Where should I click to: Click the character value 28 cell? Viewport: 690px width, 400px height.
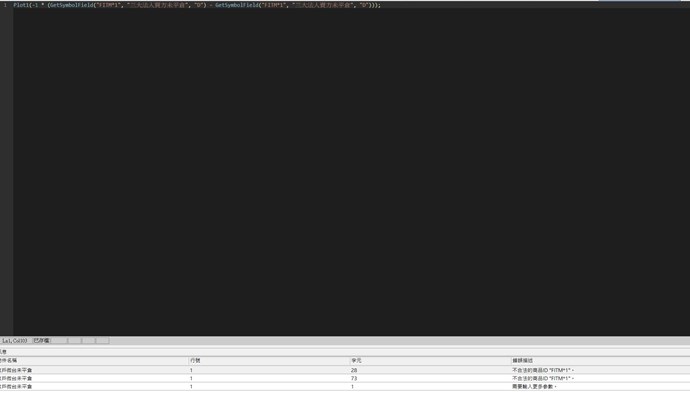[354, 371]
